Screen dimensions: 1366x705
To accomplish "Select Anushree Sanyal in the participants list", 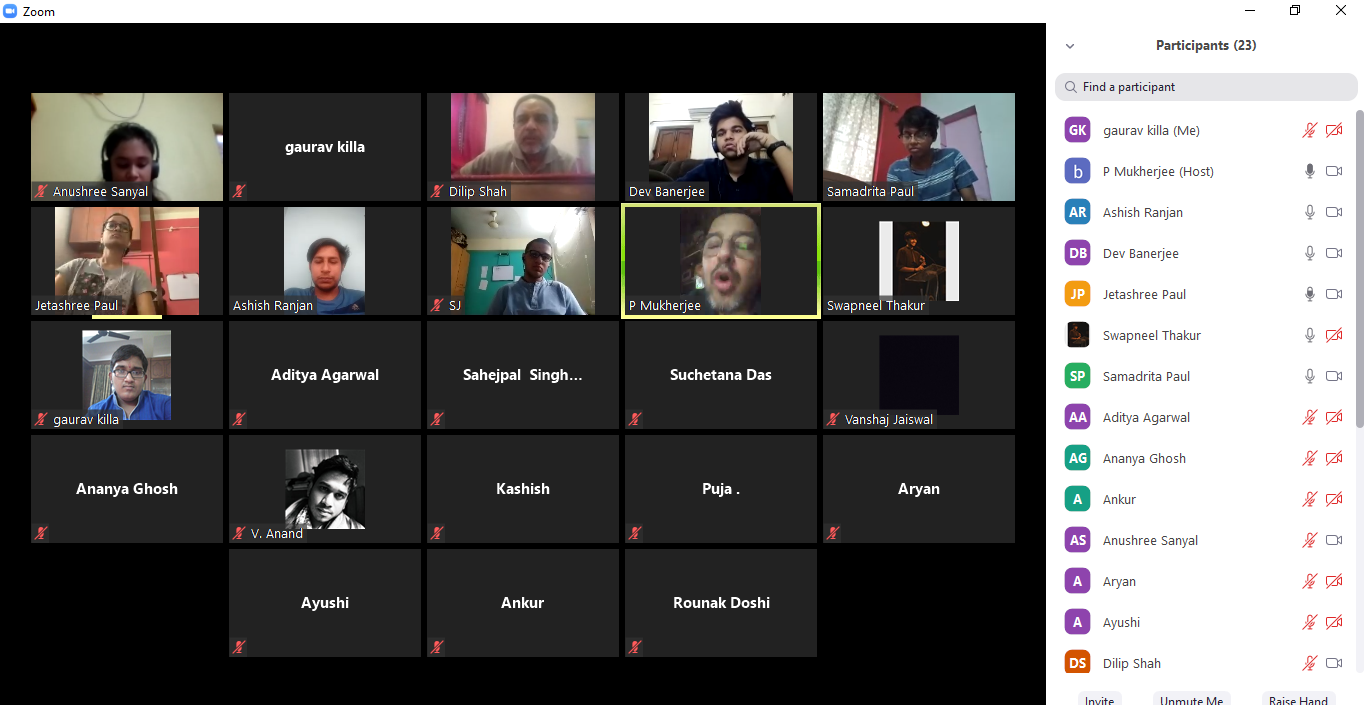I will [1150, 540].
